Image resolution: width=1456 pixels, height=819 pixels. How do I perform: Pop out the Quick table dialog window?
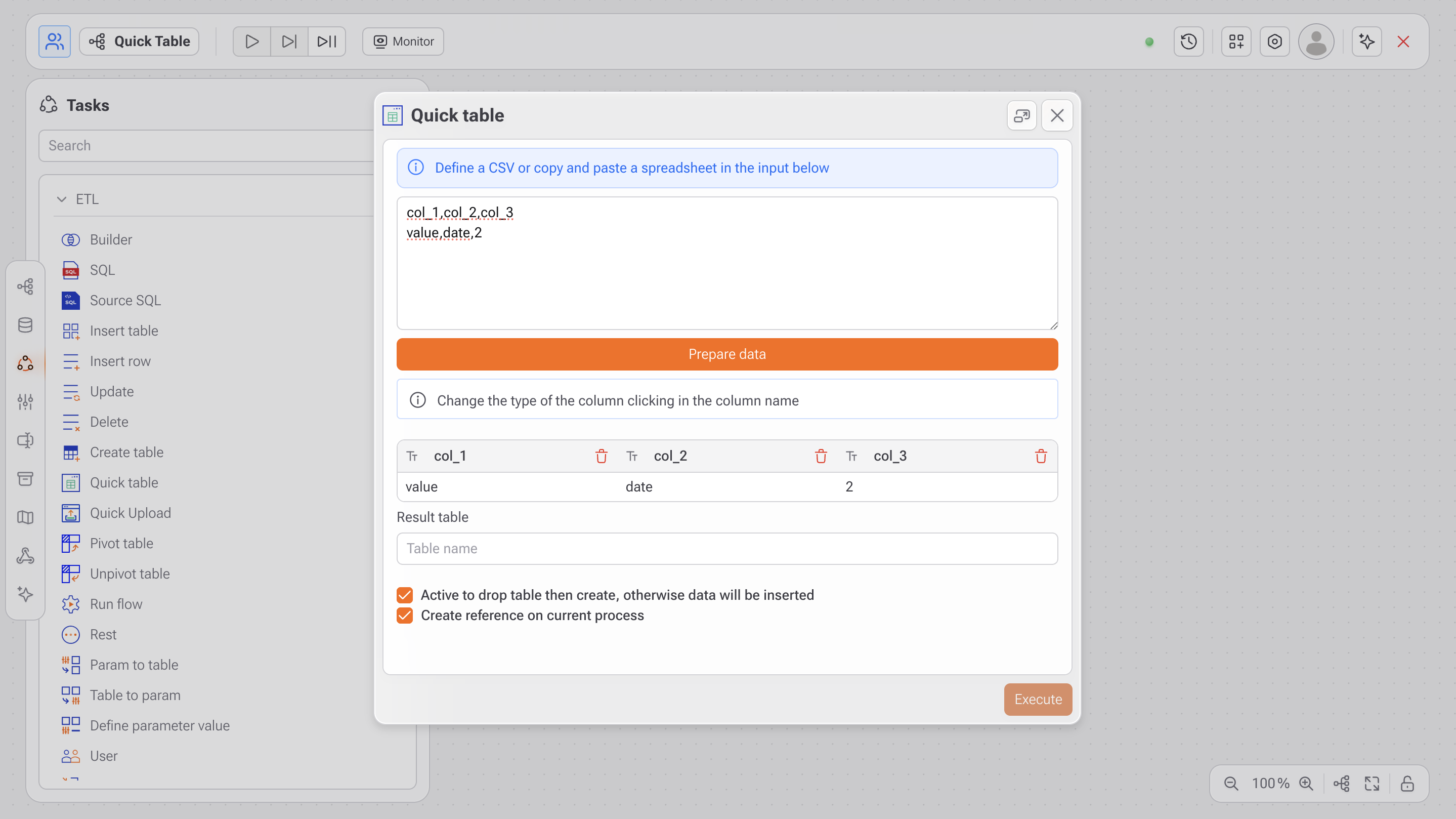[x=1021, y=115]
